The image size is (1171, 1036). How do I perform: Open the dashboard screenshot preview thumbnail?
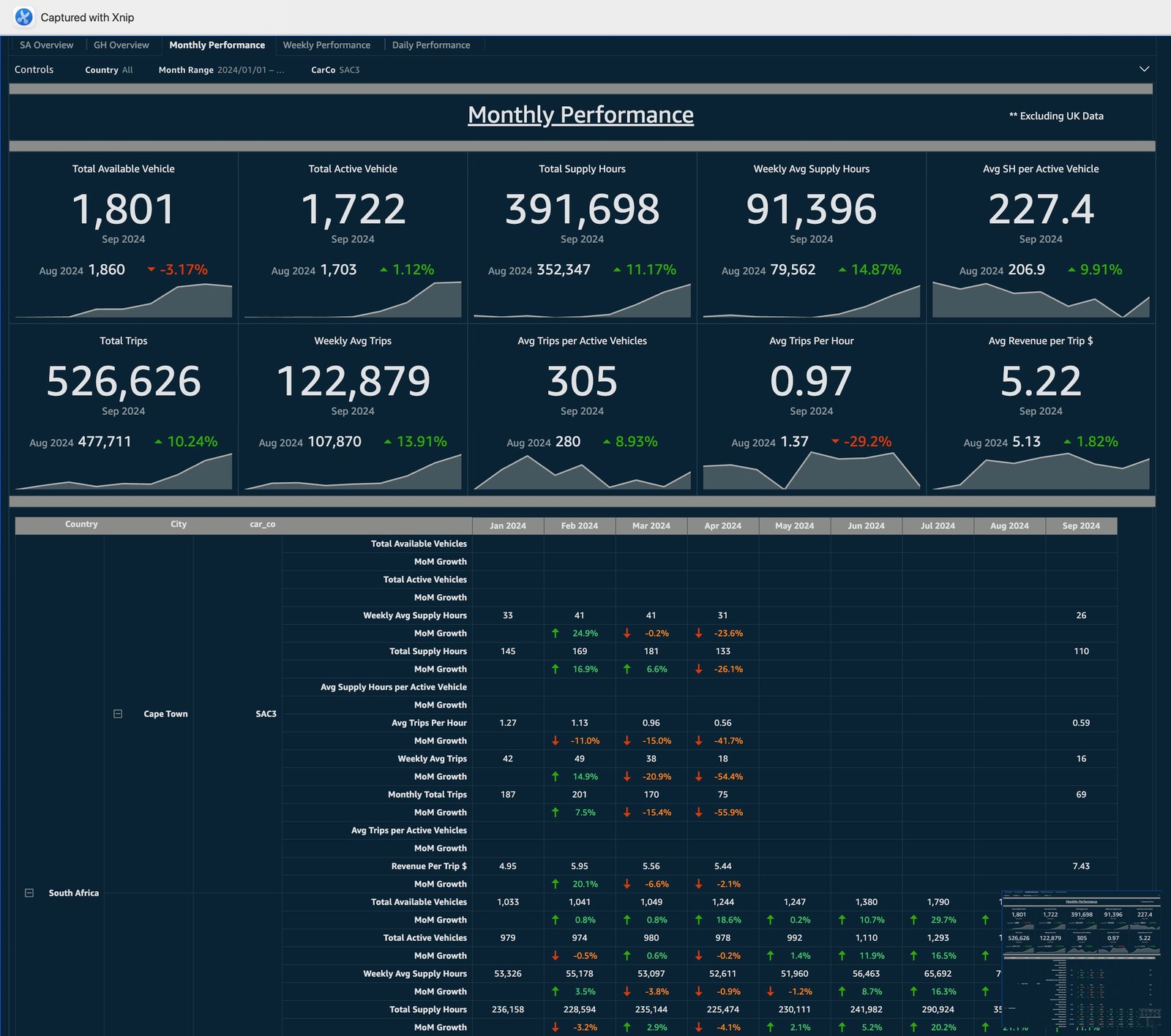(1081, 959)
